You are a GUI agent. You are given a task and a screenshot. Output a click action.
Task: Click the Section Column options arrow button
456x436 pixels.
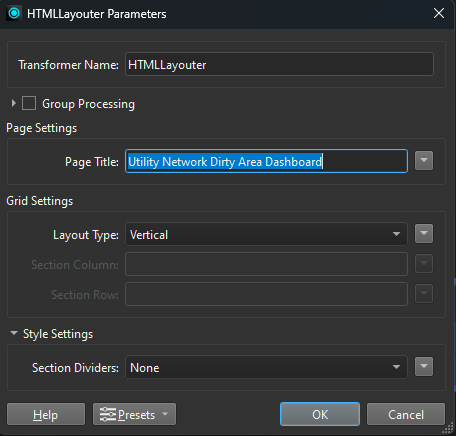tap(424, 263)
